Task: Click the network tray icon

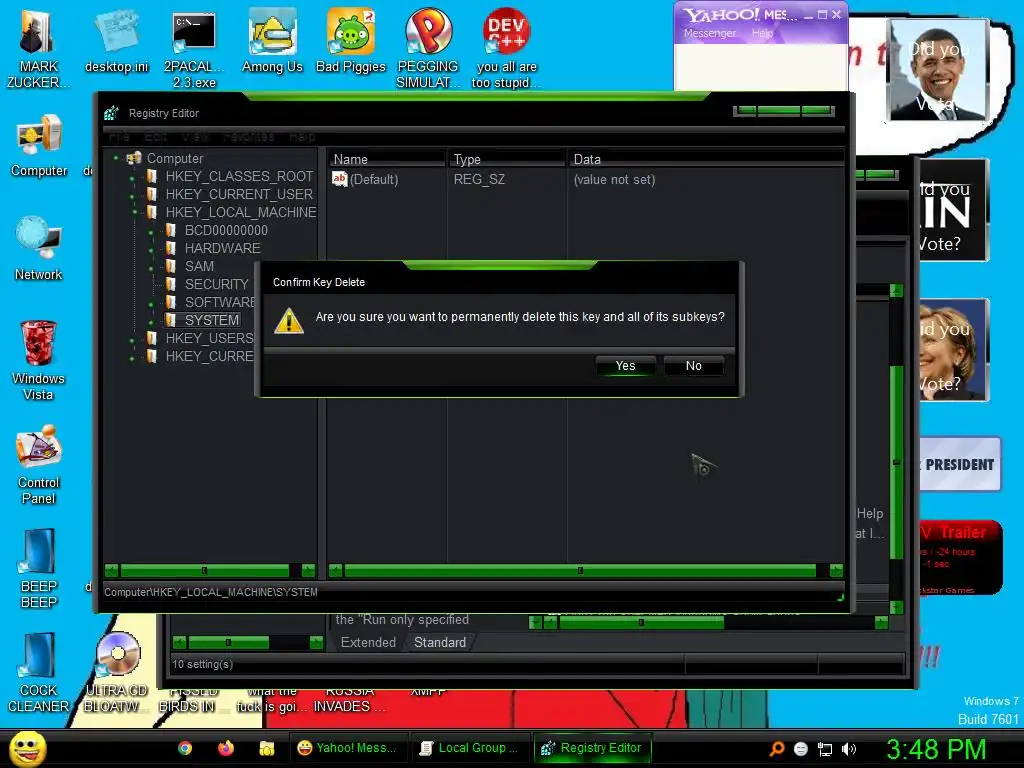Action: [825, 750]
